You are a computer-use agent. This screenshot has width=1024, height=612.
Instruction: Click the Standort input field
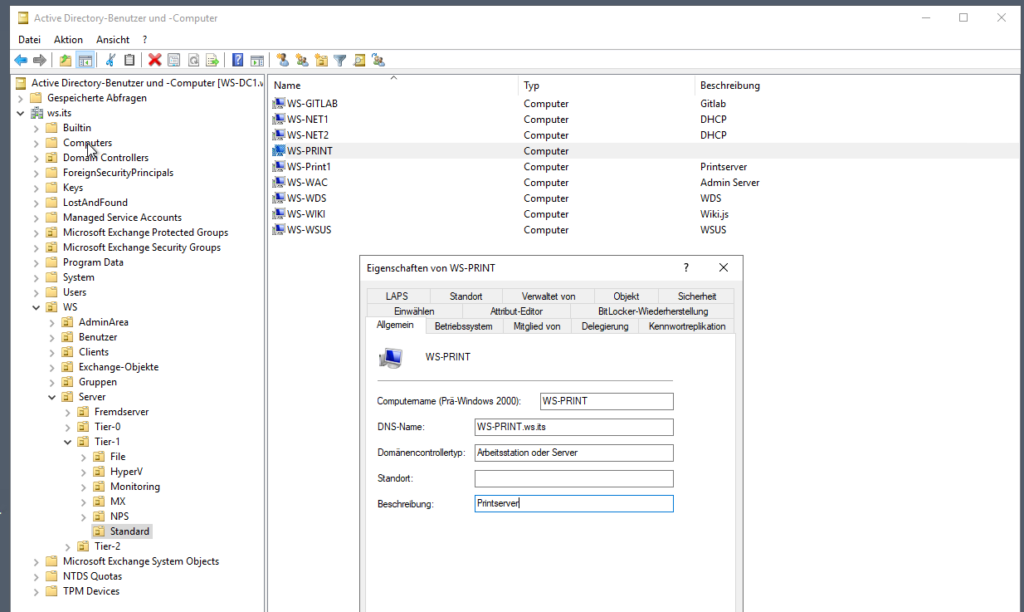pos(573,478)
